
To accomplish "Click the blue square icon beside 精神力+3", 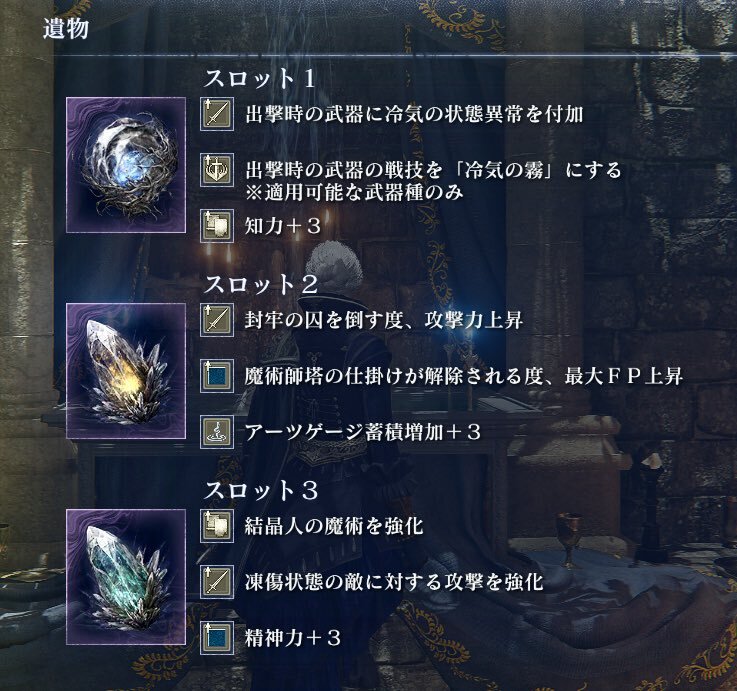I will (217, 638).
